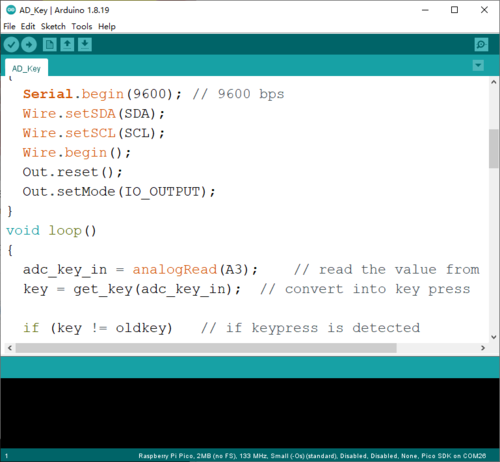500x462 pixels.
Task: Open the Sketch menu
Action: coord(53,26)
